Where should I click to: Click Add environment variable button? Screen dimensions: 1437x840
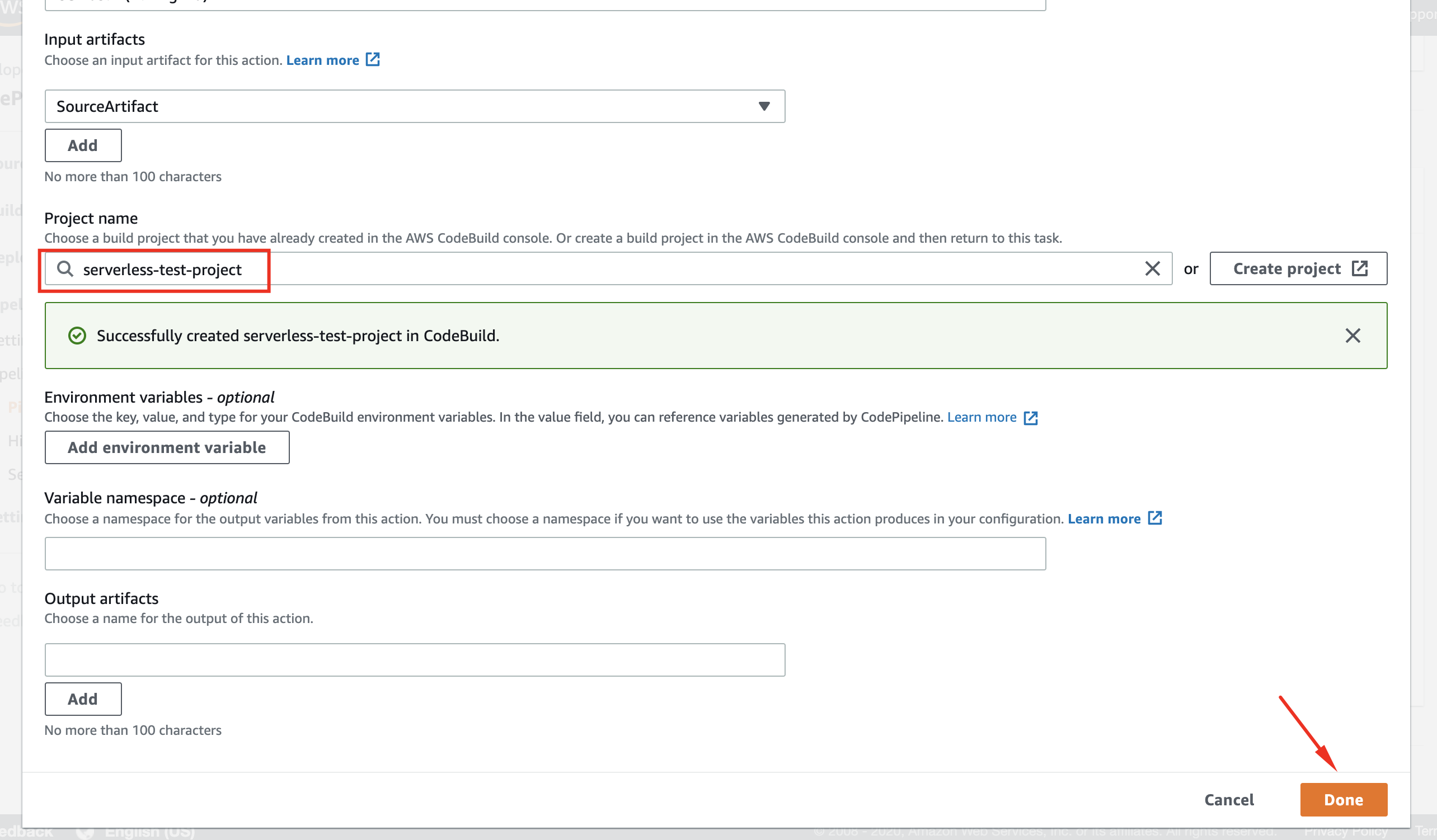167,447
